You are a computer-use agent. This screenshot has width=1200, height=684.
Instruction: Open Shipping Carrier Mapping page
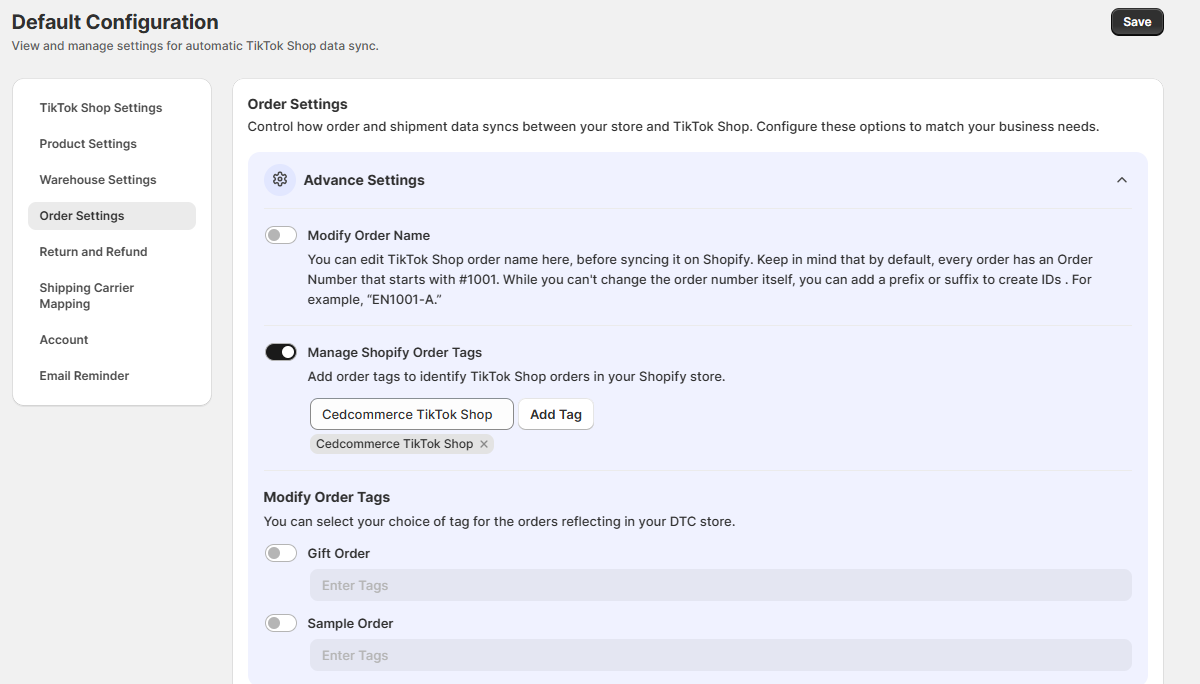point(87,296)
